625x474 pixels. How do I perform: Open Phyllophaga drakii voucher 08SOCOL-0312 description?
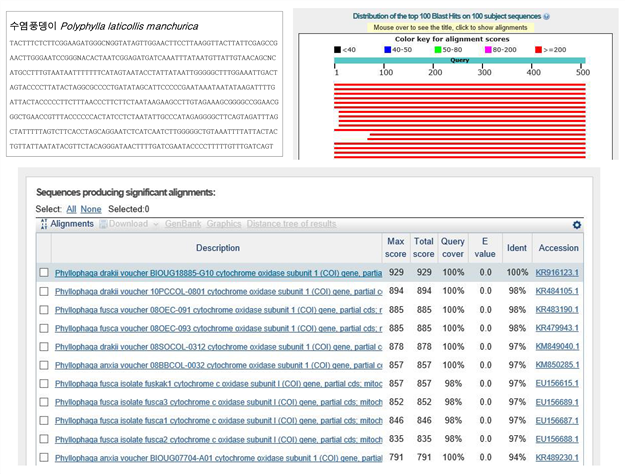pos(218,347)
